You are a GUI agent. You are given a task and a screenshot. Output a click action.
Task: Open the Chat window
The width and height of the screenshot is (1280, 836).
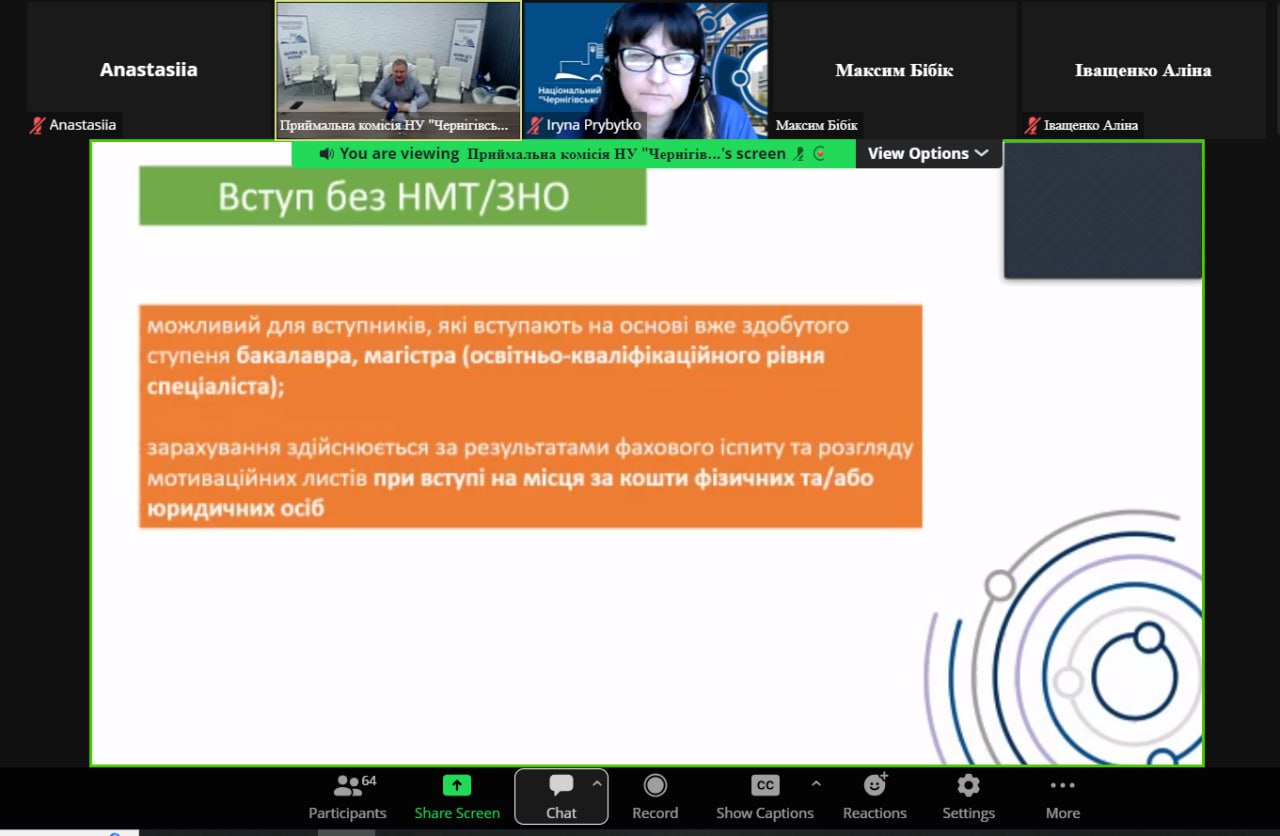click(x=560, y=796)
